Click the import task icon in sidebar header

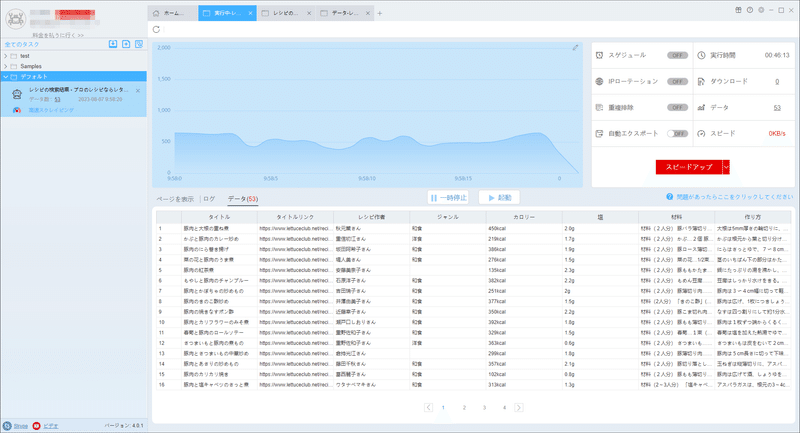coord(113,44)
